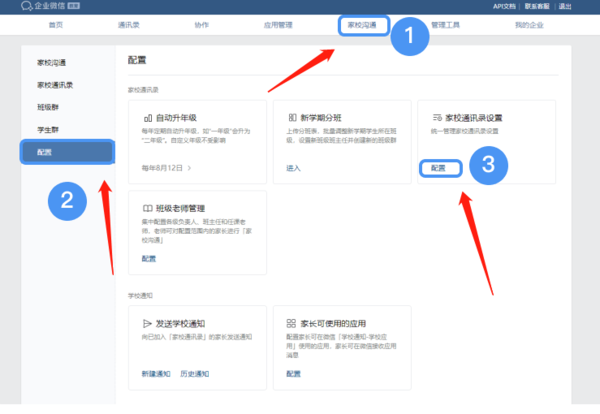Open the 历史通知 link

point(195,374)
